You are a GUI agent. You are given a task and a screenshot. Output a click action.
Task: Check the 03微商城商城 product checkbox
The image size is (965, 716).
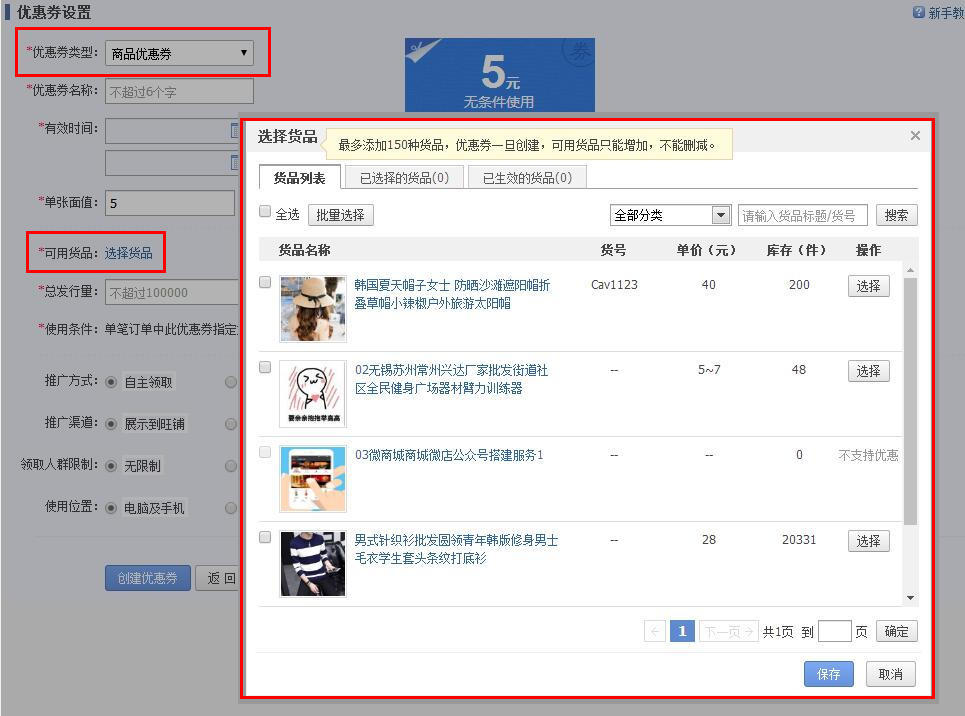[265, 453]
